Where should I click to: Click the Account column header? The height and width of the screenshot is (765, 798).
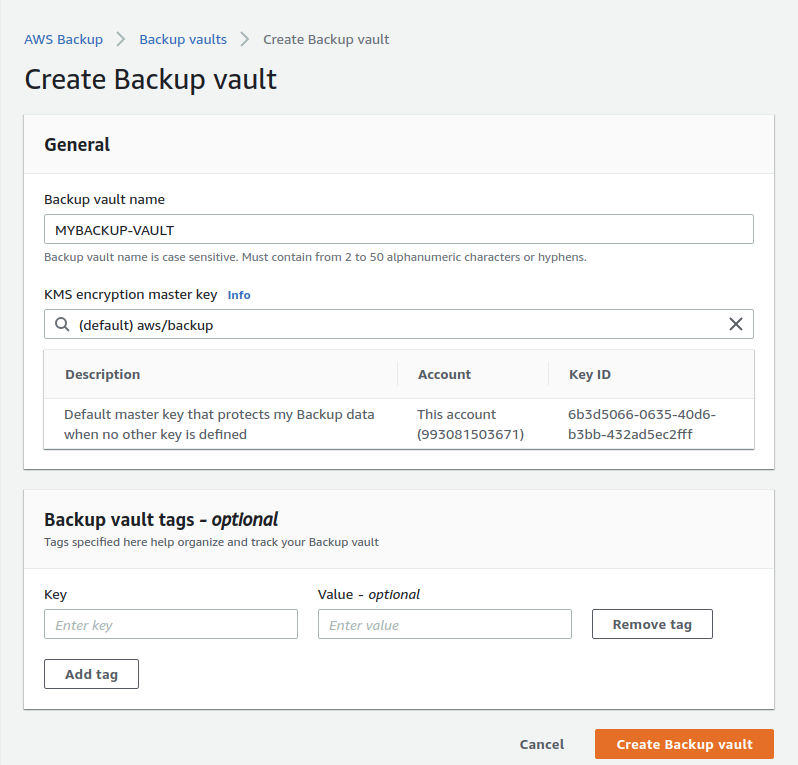click(444, 374)
